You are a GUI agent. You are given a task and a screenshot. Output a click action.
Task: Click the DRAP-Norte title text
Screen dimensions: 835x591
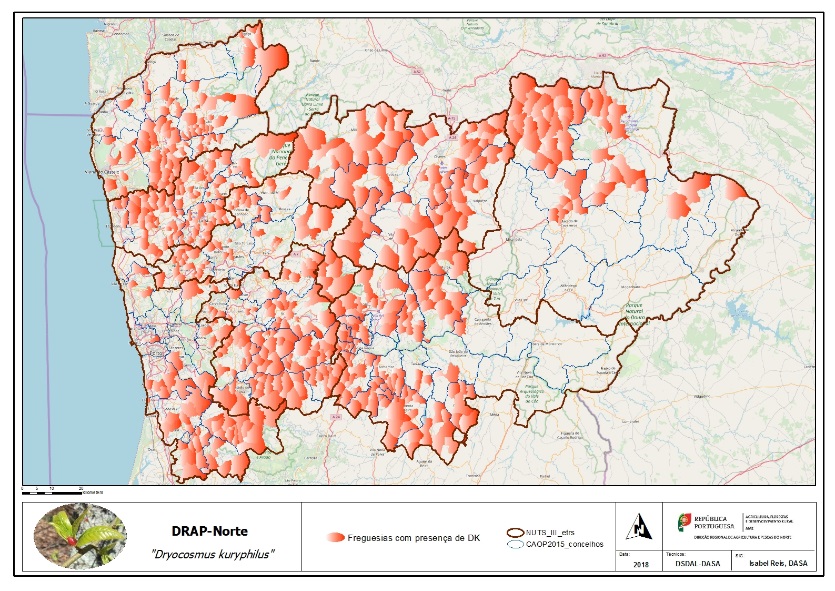point(209,531)
